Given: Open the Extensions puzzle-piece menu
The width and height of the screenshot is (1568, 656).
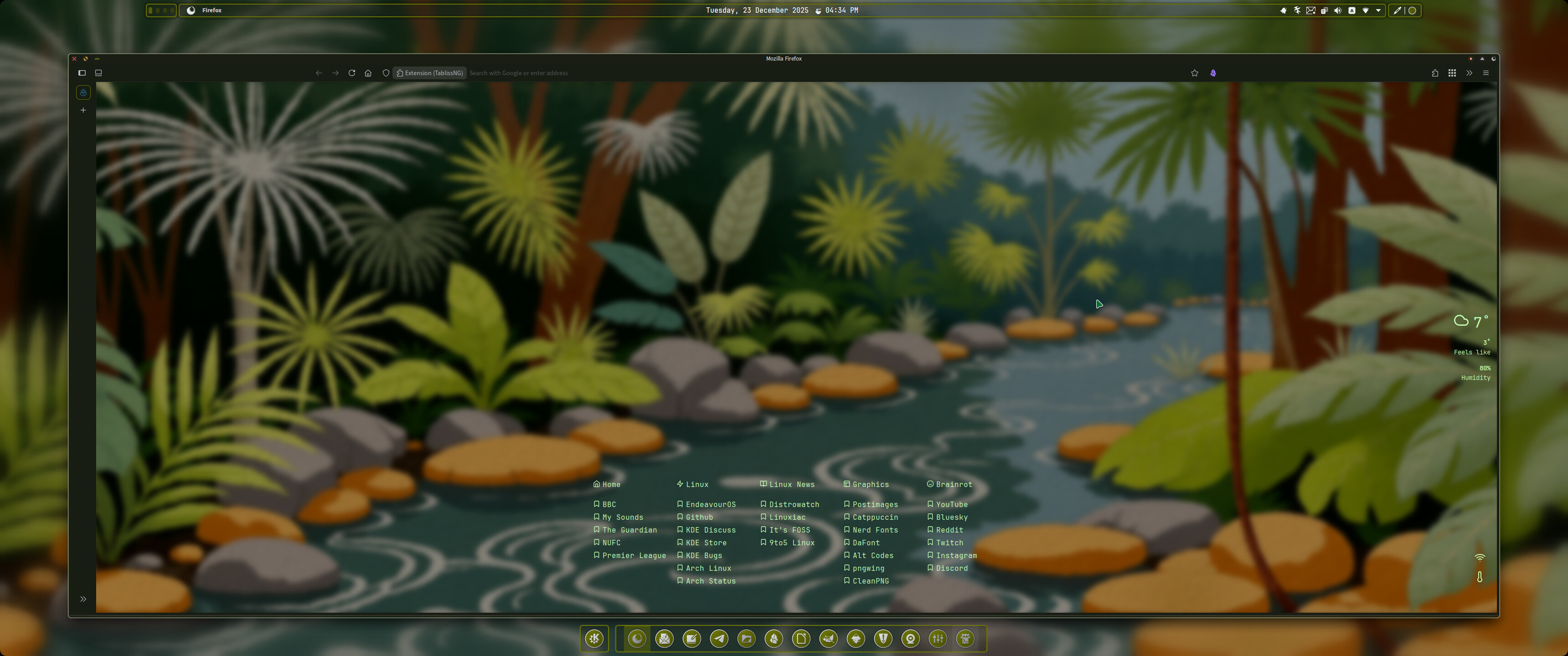Looking at the screenshot, I should point(1435,73).
